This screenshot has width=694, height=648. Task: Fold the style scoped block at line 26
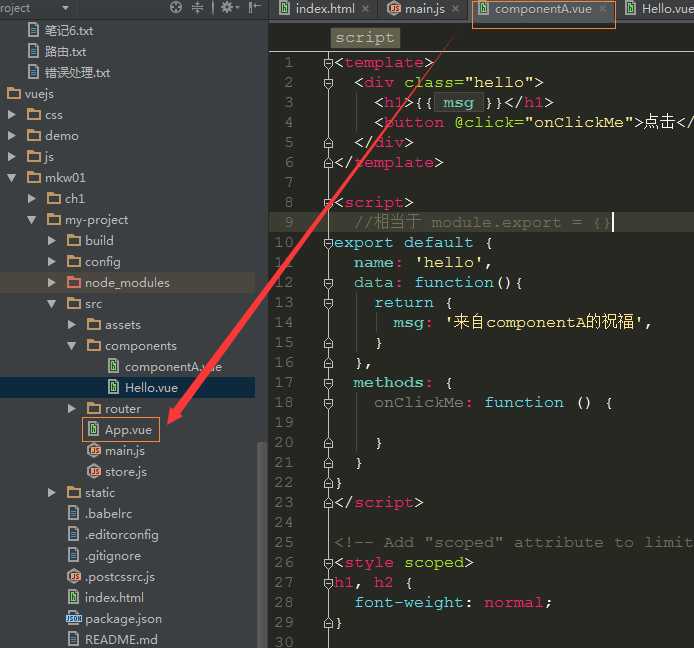[328, 563]
